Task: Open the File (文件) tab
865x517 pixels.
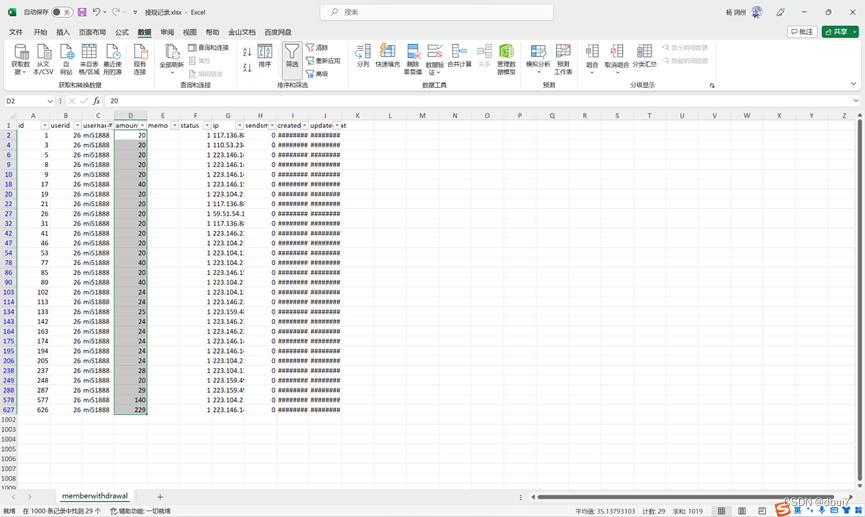Action: (16, 32)
